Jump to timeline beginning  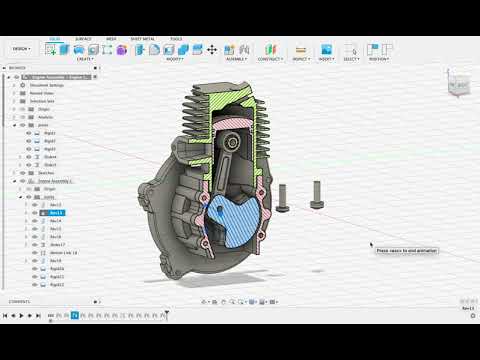coord(5,315)
